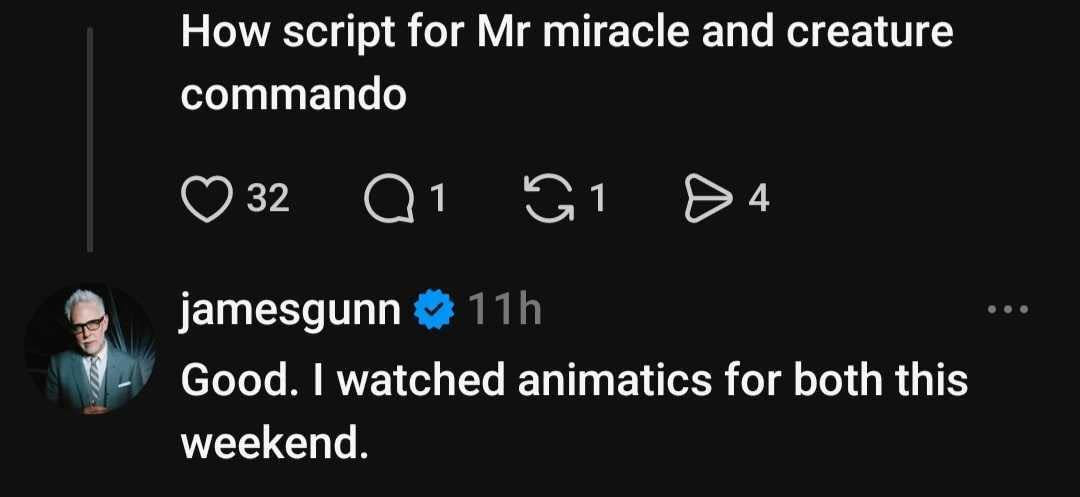Open the reply bubble icon on the post
Viewport: 1080px width, 497px height.
pyautogui.click(x=387, y=199)
